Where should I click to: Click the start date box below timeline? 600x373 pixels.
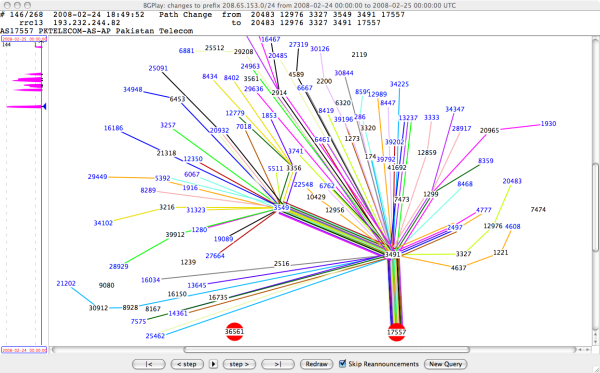(x=24, y=350)
